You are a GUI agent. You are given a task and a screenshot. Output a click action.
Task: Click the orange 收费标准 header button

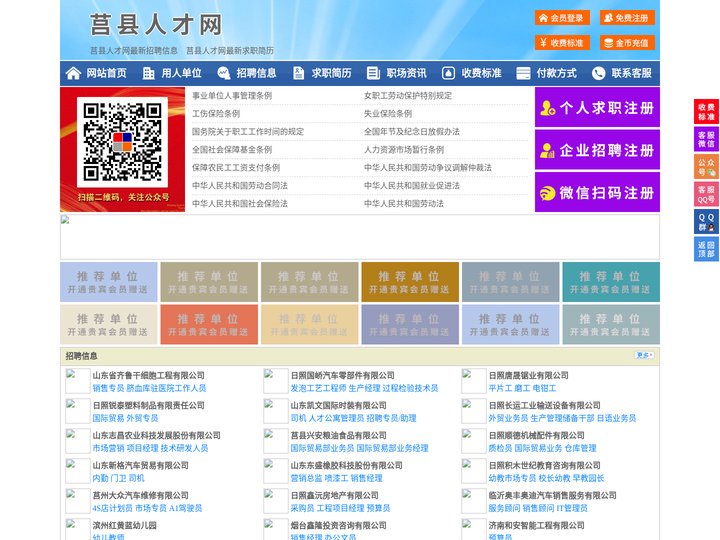pyautogui.click(x=562, y=43)
